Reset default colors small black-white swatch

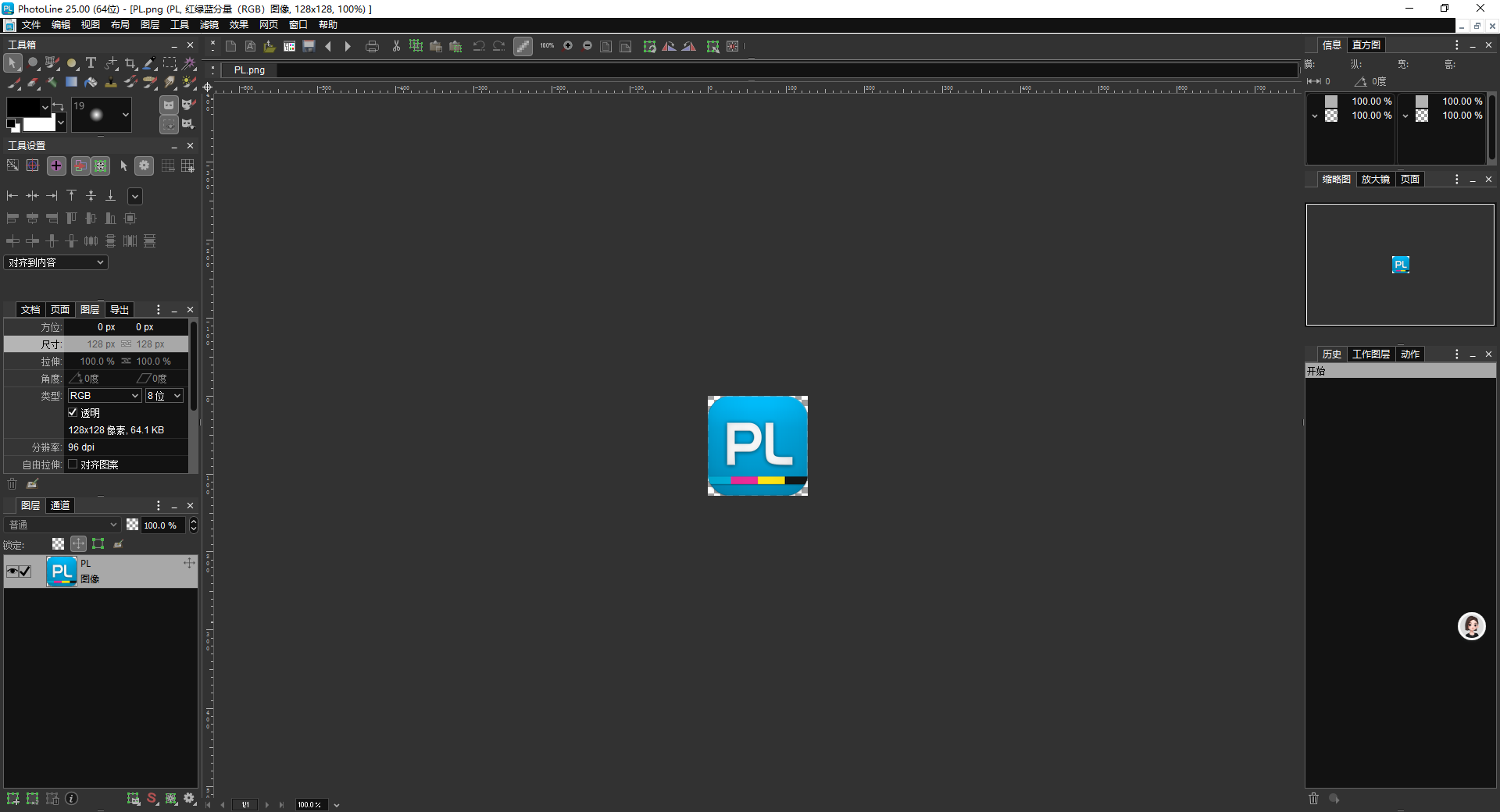pyautogui.click(x=13, y=125)
